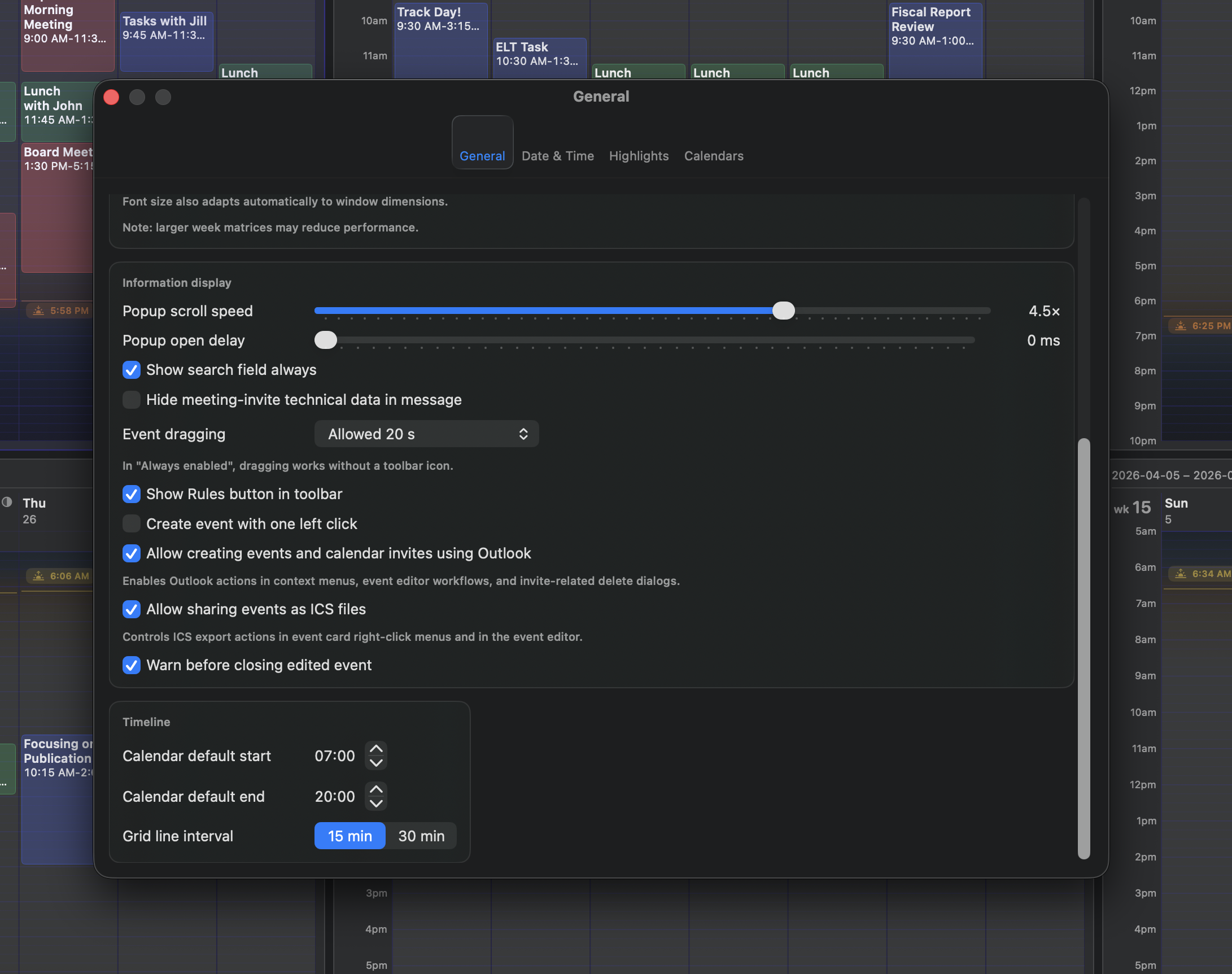Adjust the Popup scroll speed slider
Viewport: 1232px width, 974px height.
(785, 311)
